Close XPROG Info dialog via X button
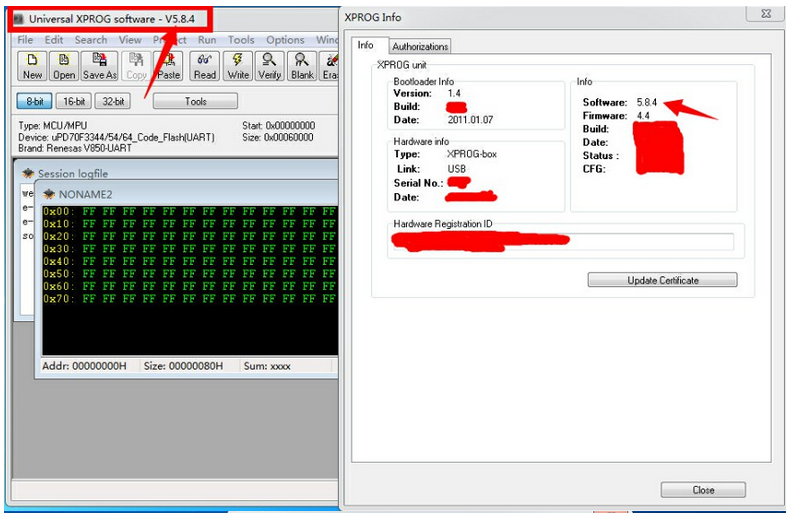The width and height of the screenshot is (786, 513). click(765, 14)
